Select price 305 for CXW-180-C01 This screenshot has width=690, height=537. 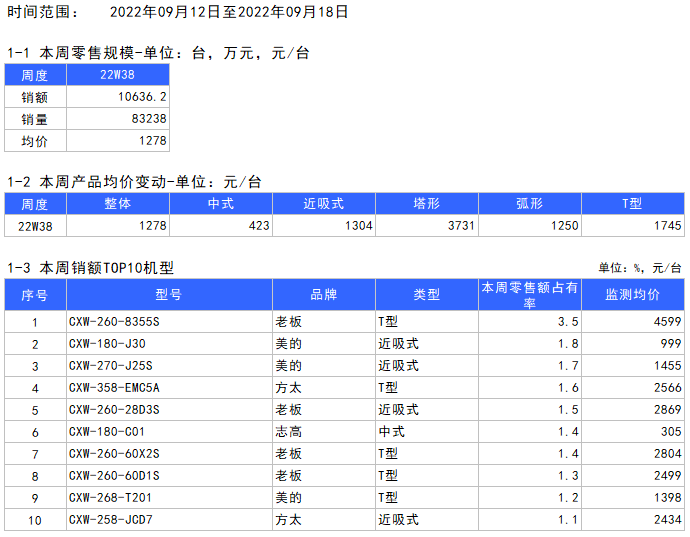pos(671,432)
